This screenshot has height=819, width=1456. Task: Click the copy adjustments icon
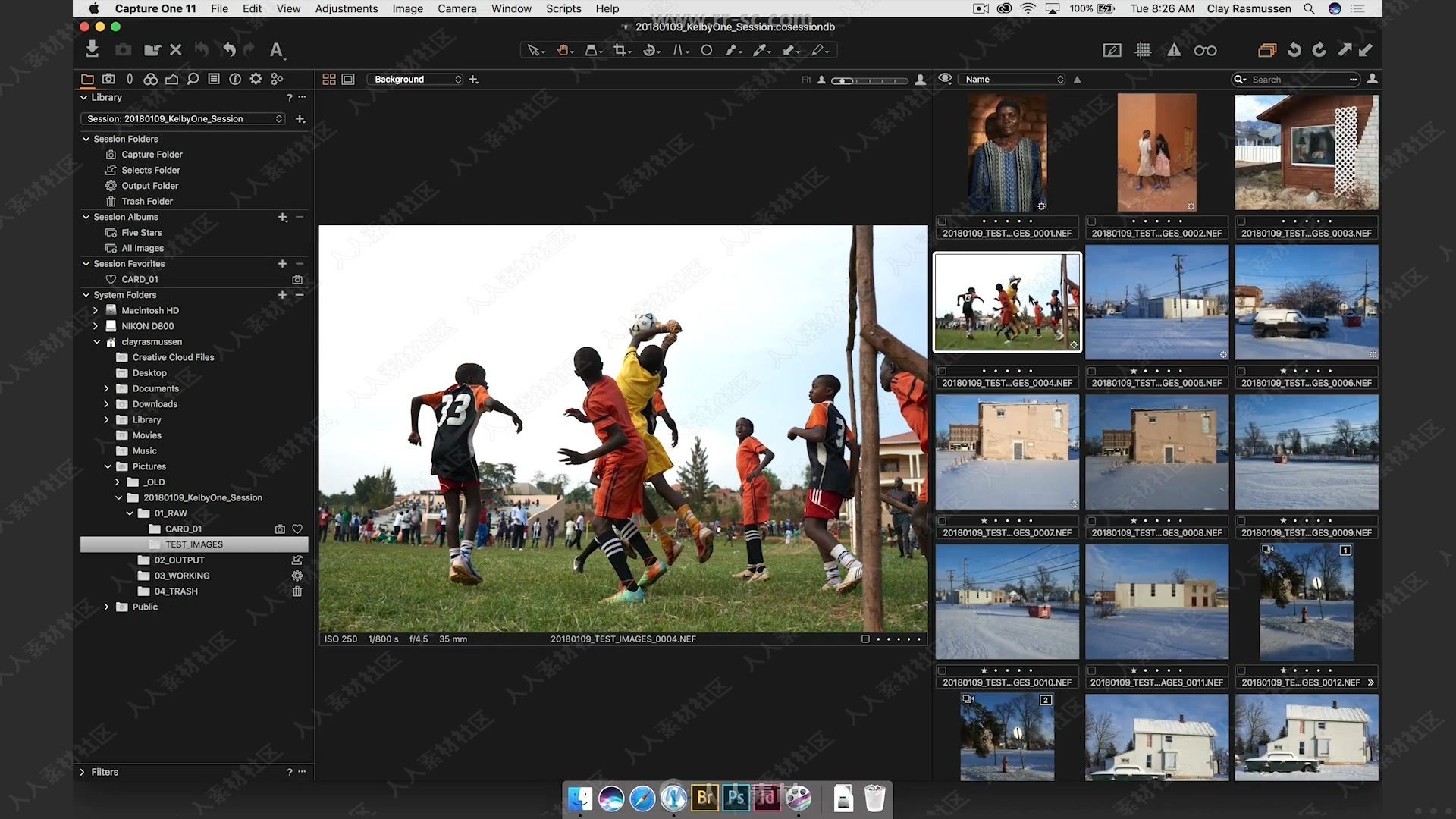[x=1344, y=50]
